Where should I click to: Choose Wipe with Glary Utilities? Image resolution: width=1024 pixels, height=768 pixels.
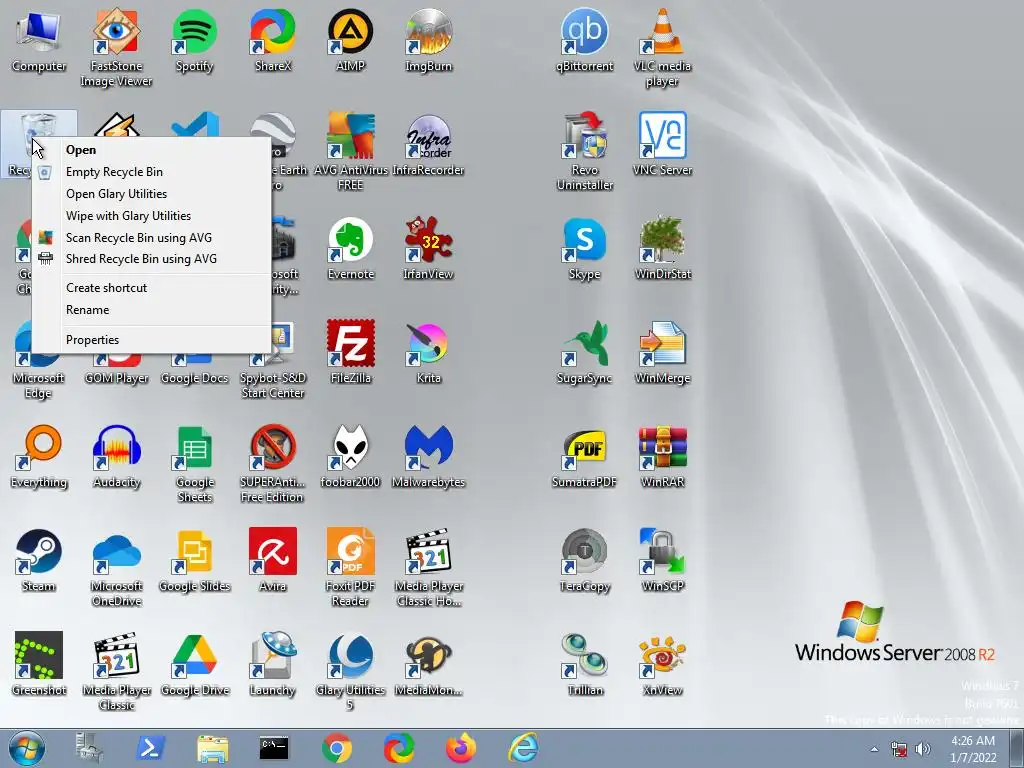point(152,216)
